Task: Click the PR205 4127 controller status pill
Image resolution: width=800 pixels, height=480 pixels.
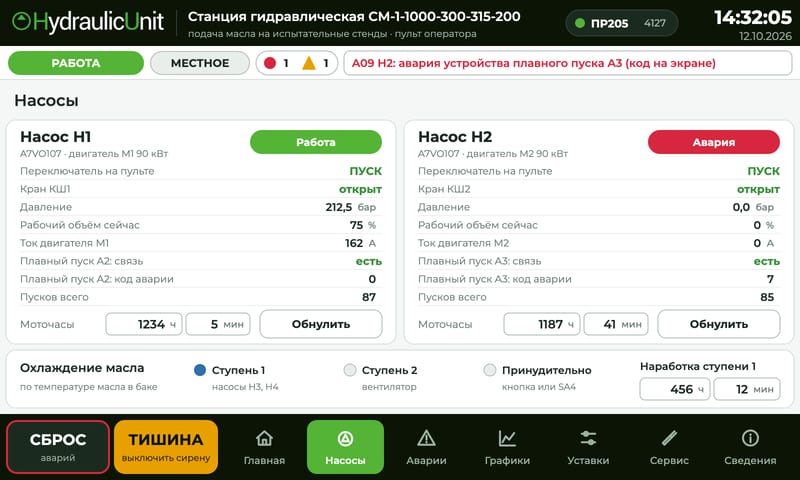Action: pos(622,23)
